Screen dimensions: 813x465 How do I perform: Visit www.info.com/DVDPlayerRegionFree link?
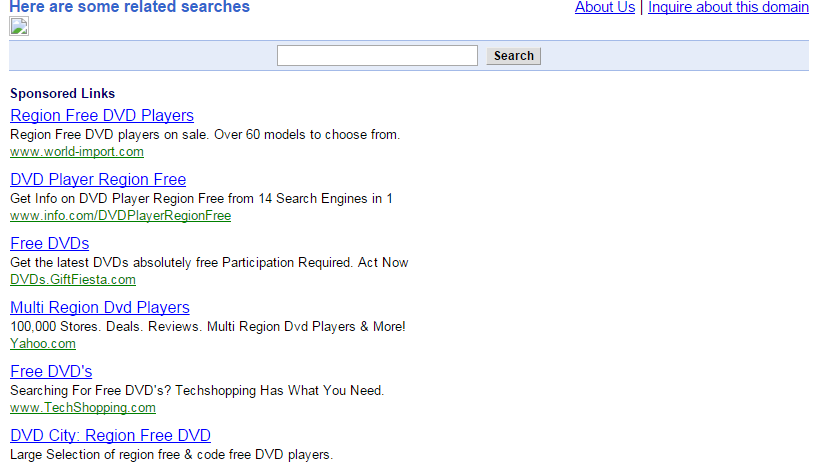tap(120, 215)
